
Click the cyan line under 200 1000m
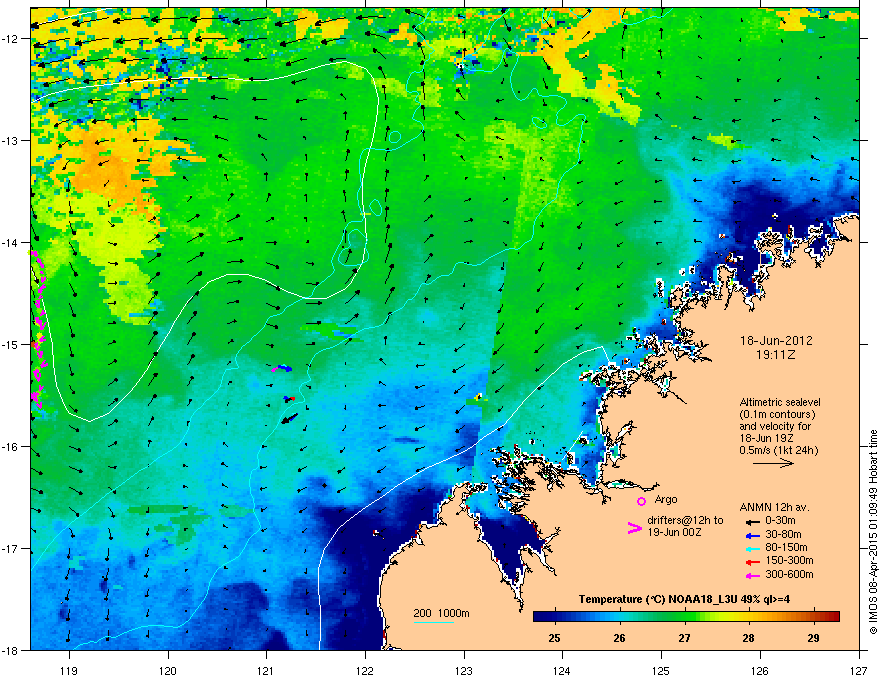coord(433,622)
